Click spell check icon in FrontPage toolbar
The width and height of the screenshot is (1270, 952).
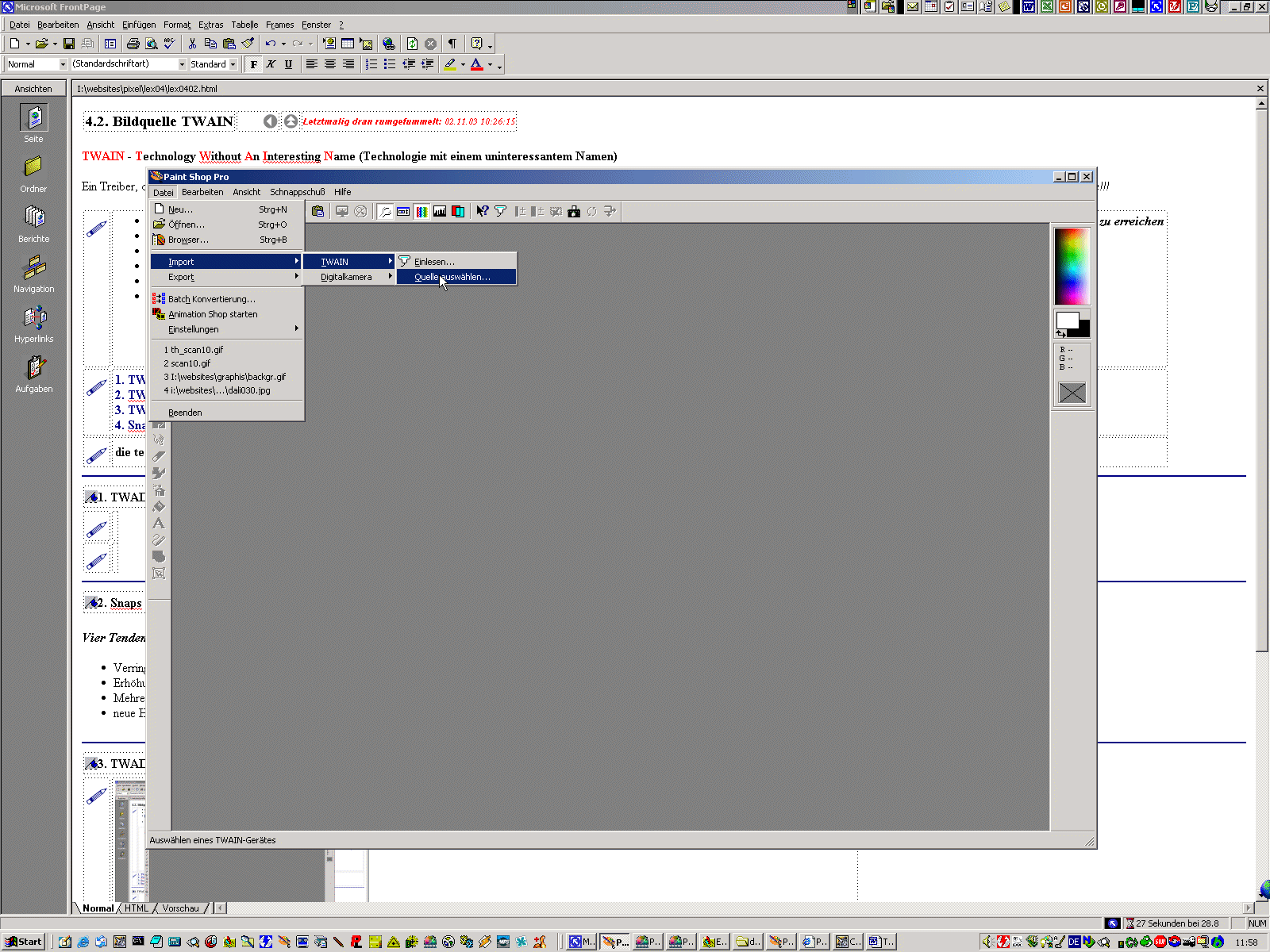[x=170, y=44]
